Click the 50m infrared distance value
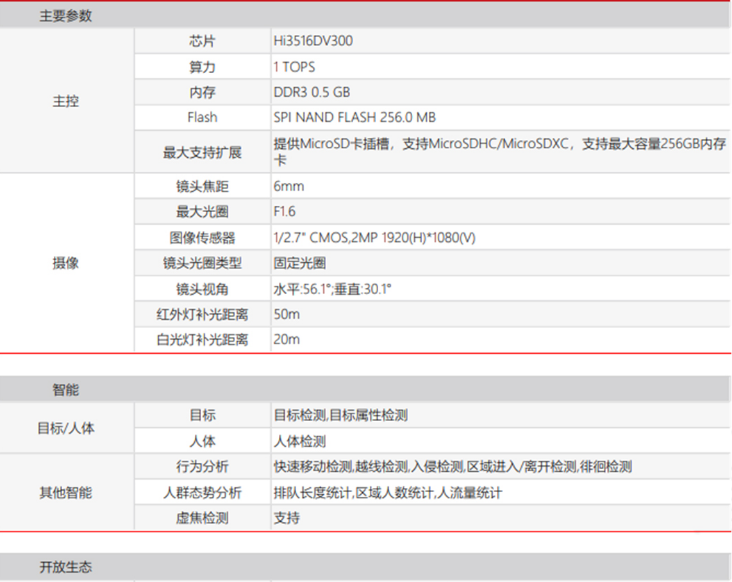The image size is (732, 582). 287,314
